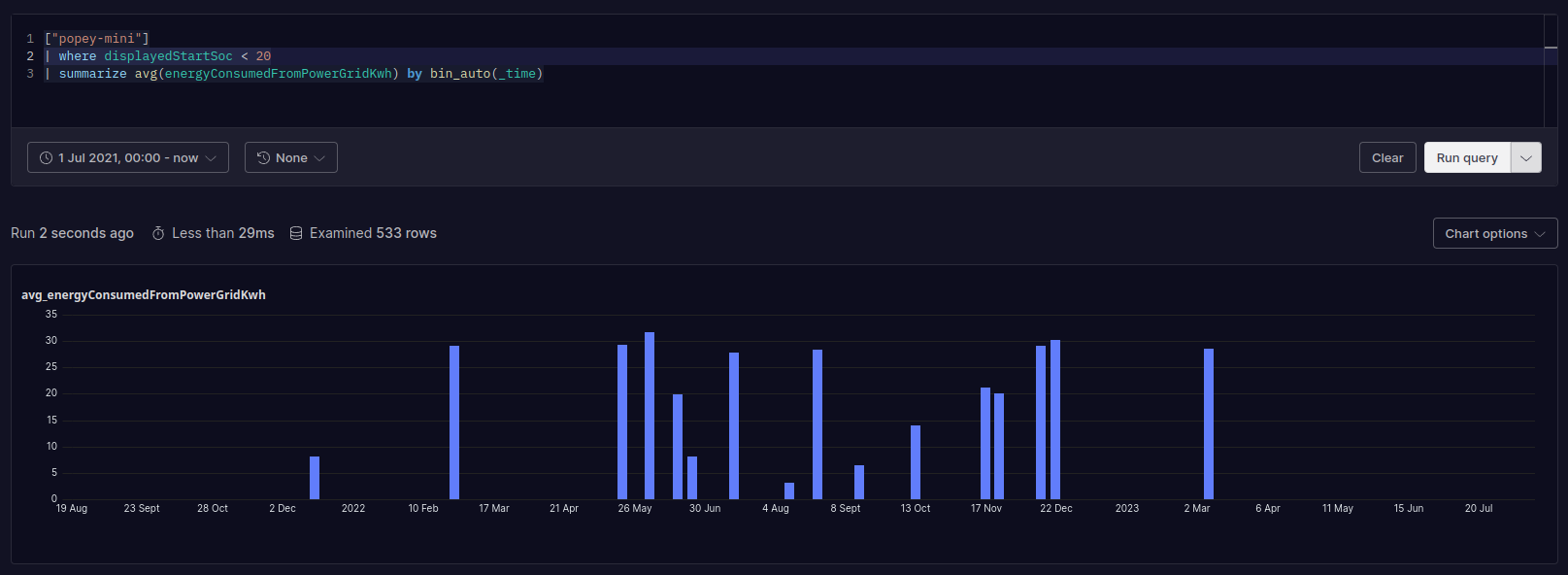
Task: Click the 'Run 2 seconds ago' status text
Action: (x=72, y=233)
